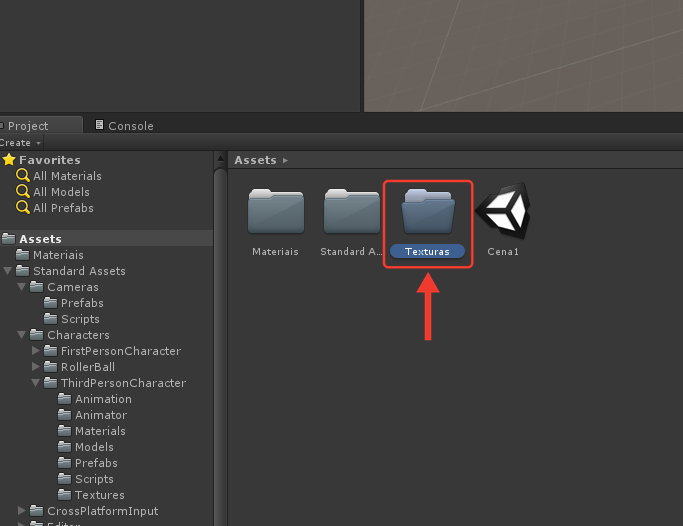Click the Console tab icon
Image resolution: width=683 pixels, height=526 pixels.
[x=99, y=125]
